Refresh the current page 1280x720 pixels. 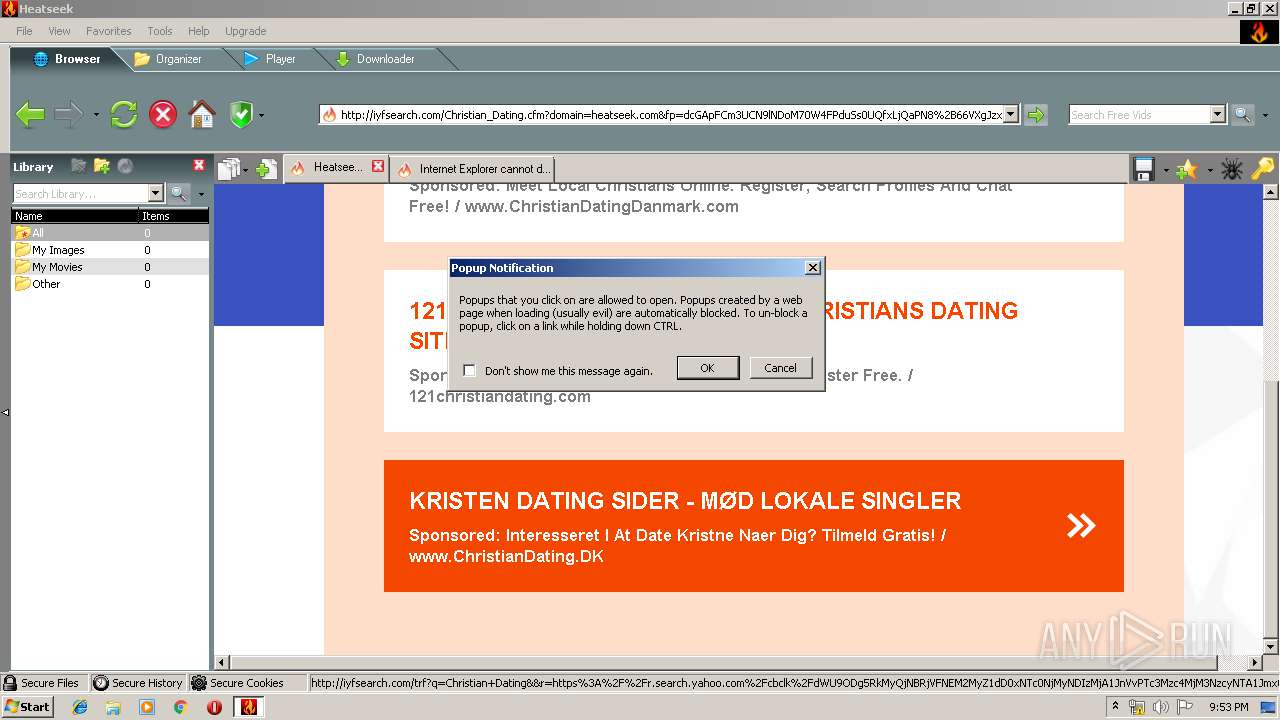pos(124,114)
